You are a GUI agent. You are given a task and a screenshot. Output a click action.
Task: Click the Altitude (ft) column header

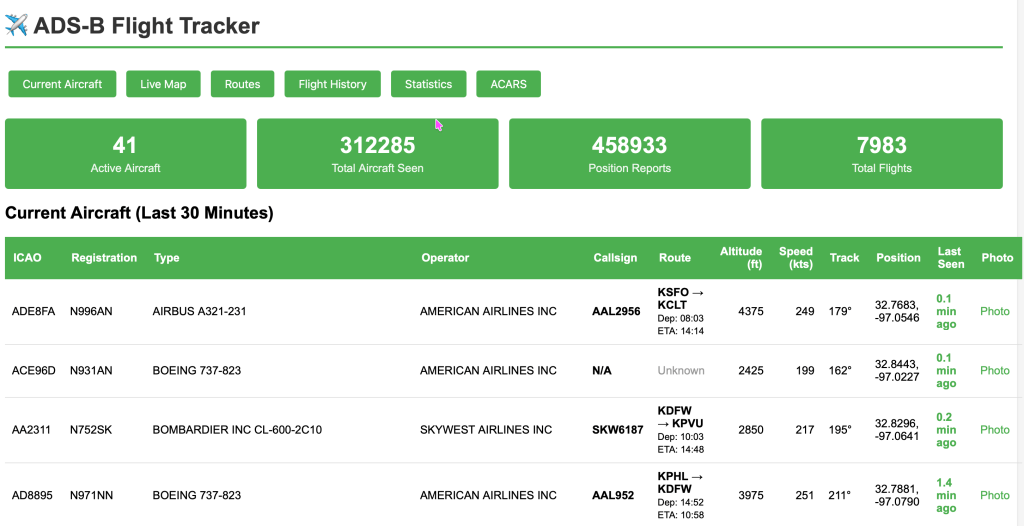coord(741,257)
